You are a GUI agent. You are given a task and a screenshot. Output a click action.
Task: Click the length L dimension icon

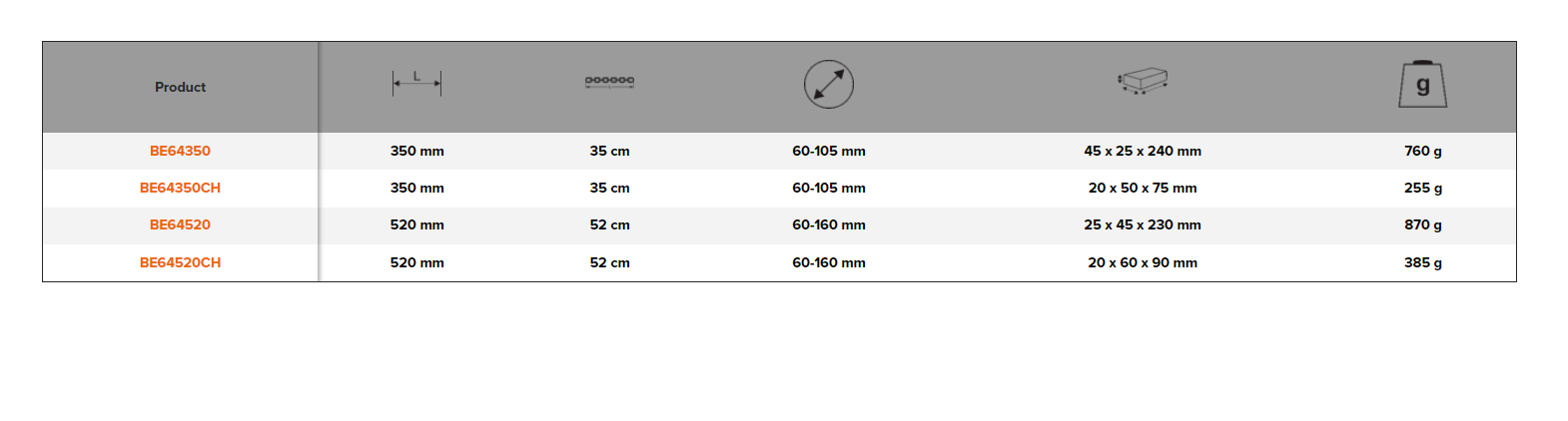click(x=416, y=83)
